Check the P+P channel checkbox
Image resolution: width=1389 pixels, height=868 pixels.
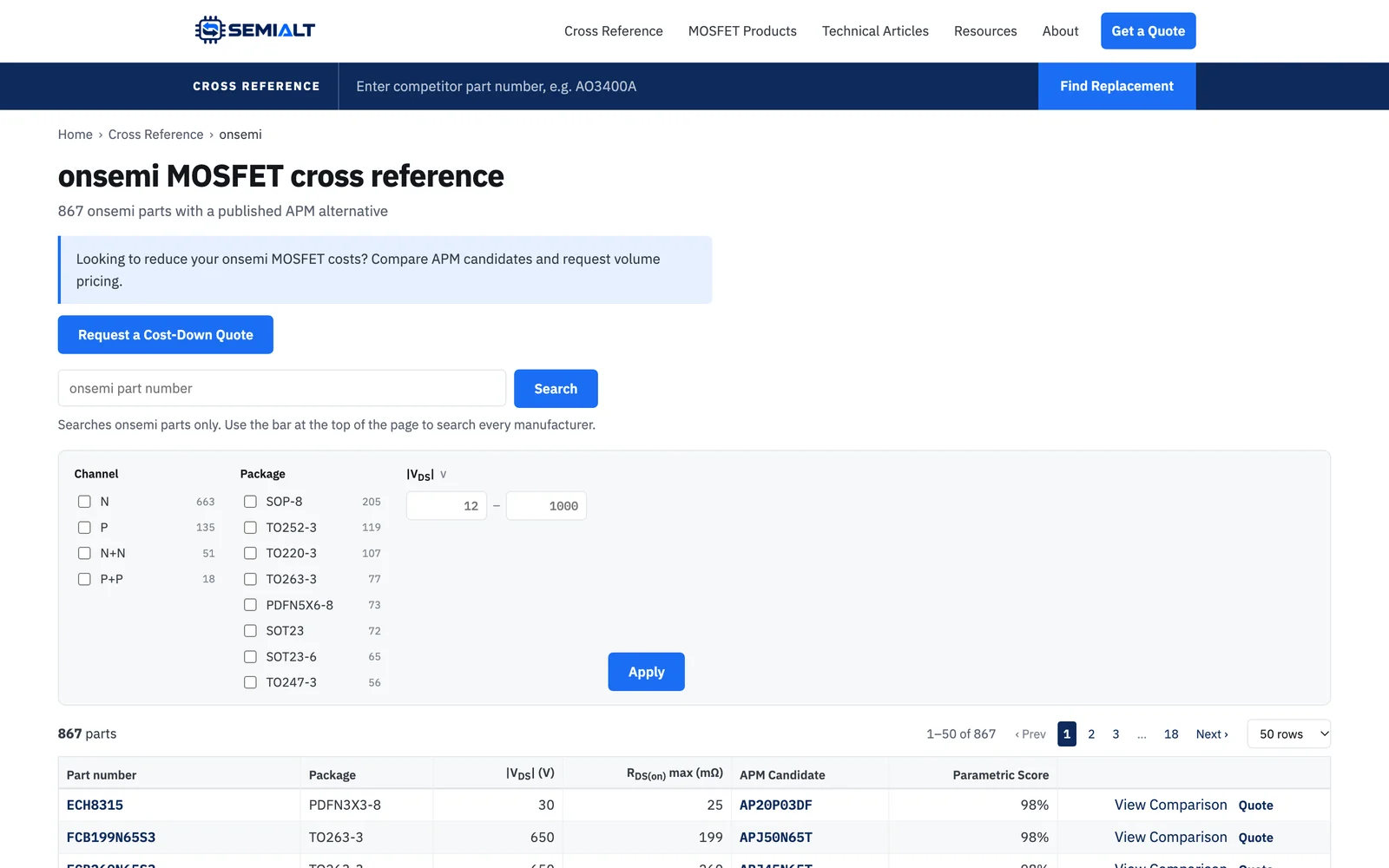pyautogui.click(x=84, y=579)
